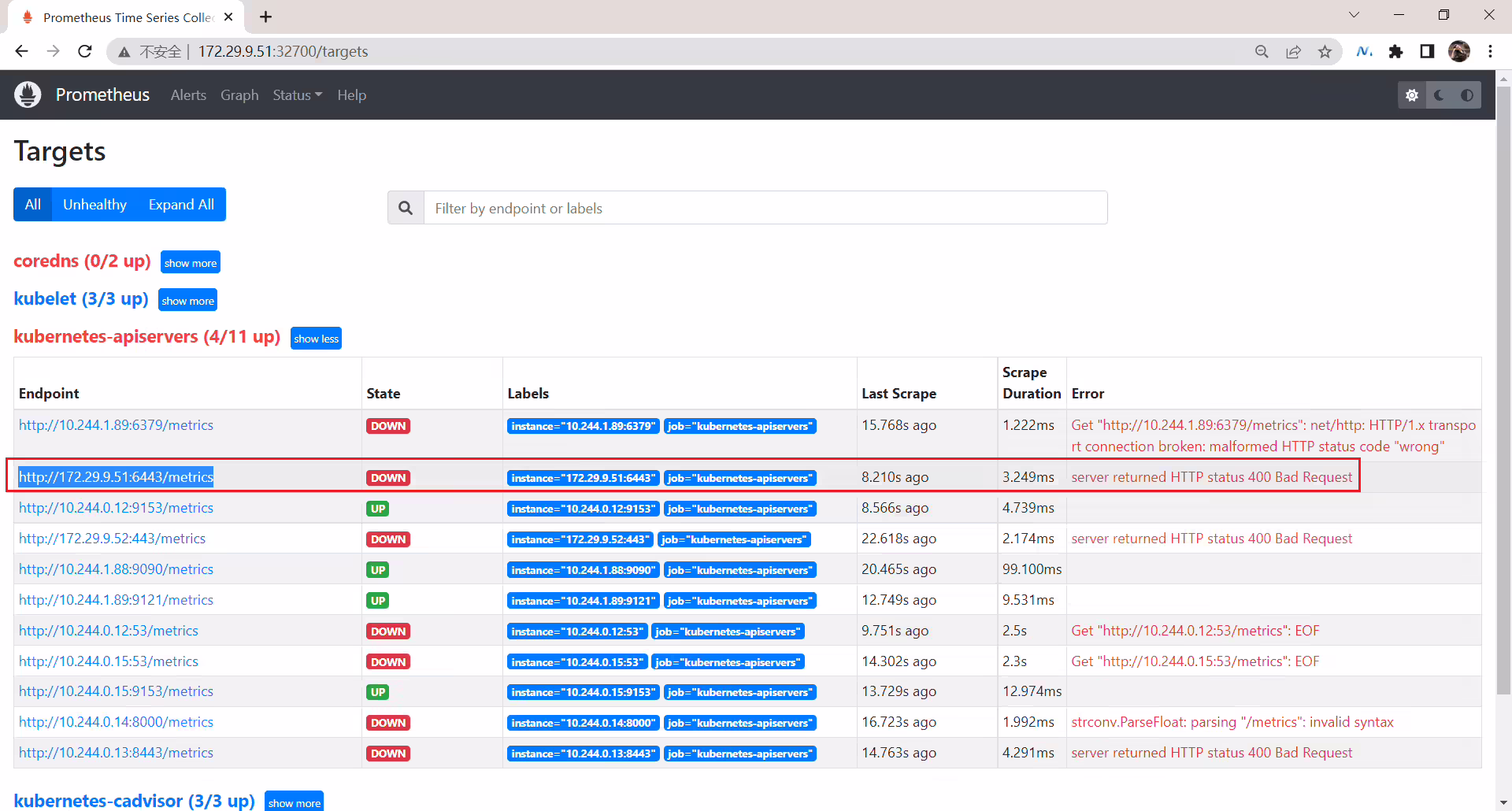Click the Filter by endpoint or labels field
The width and height of the screenshot is (1512, 811).
[x=765, y=208]
